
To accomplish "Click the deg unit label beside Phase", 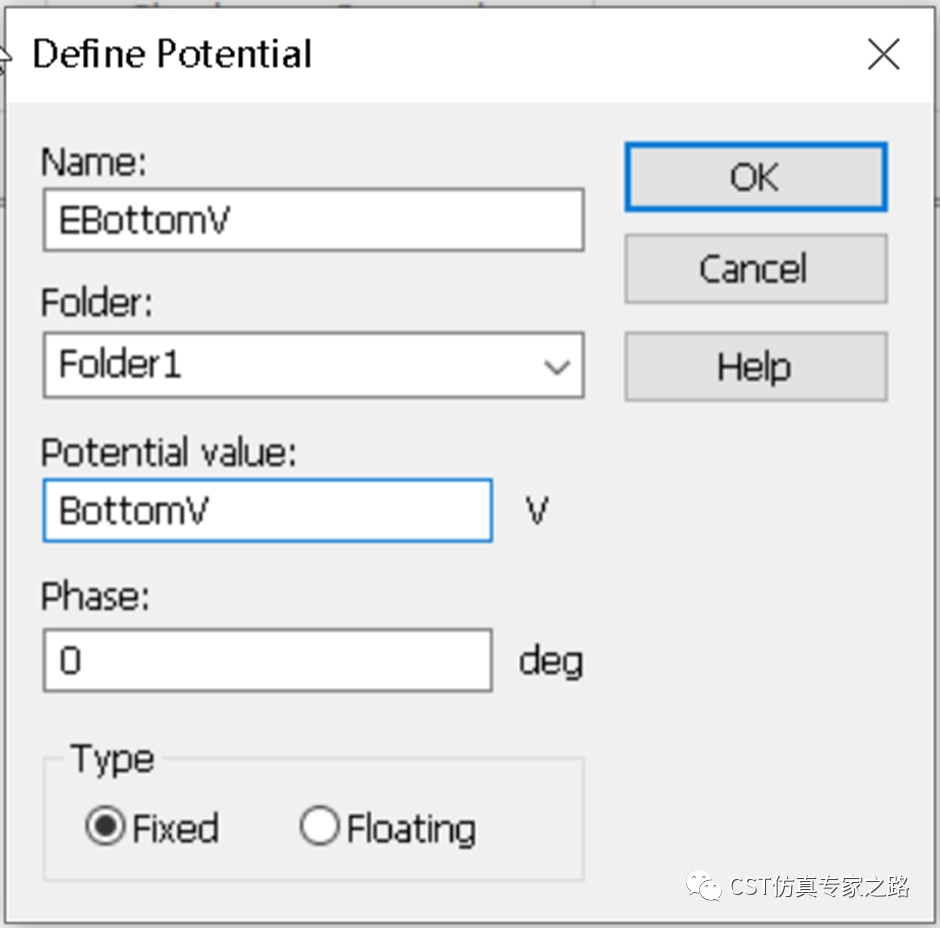I will [551, 662].
